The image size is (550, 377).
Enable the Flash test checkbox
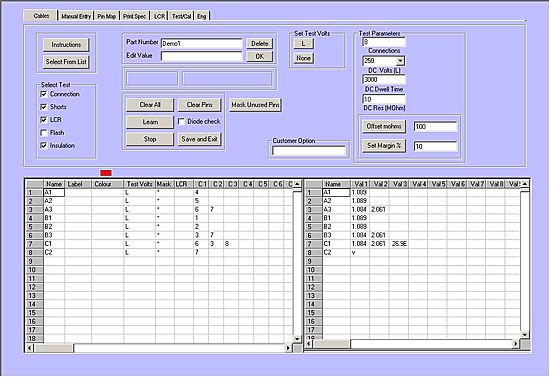pyautogui.click(x=43, y=133)
